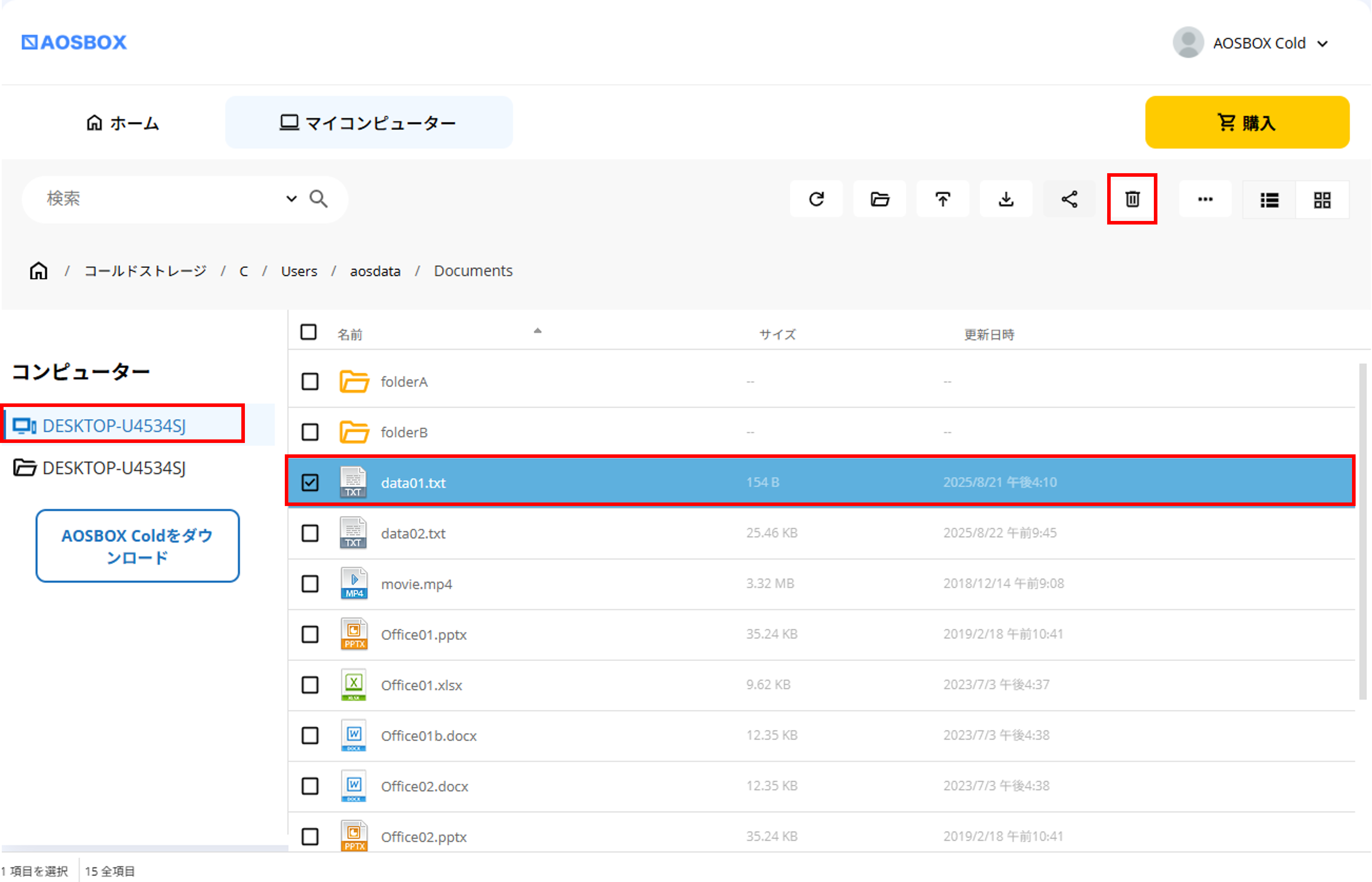Click the open folder toolbar icon

point(880,199)
